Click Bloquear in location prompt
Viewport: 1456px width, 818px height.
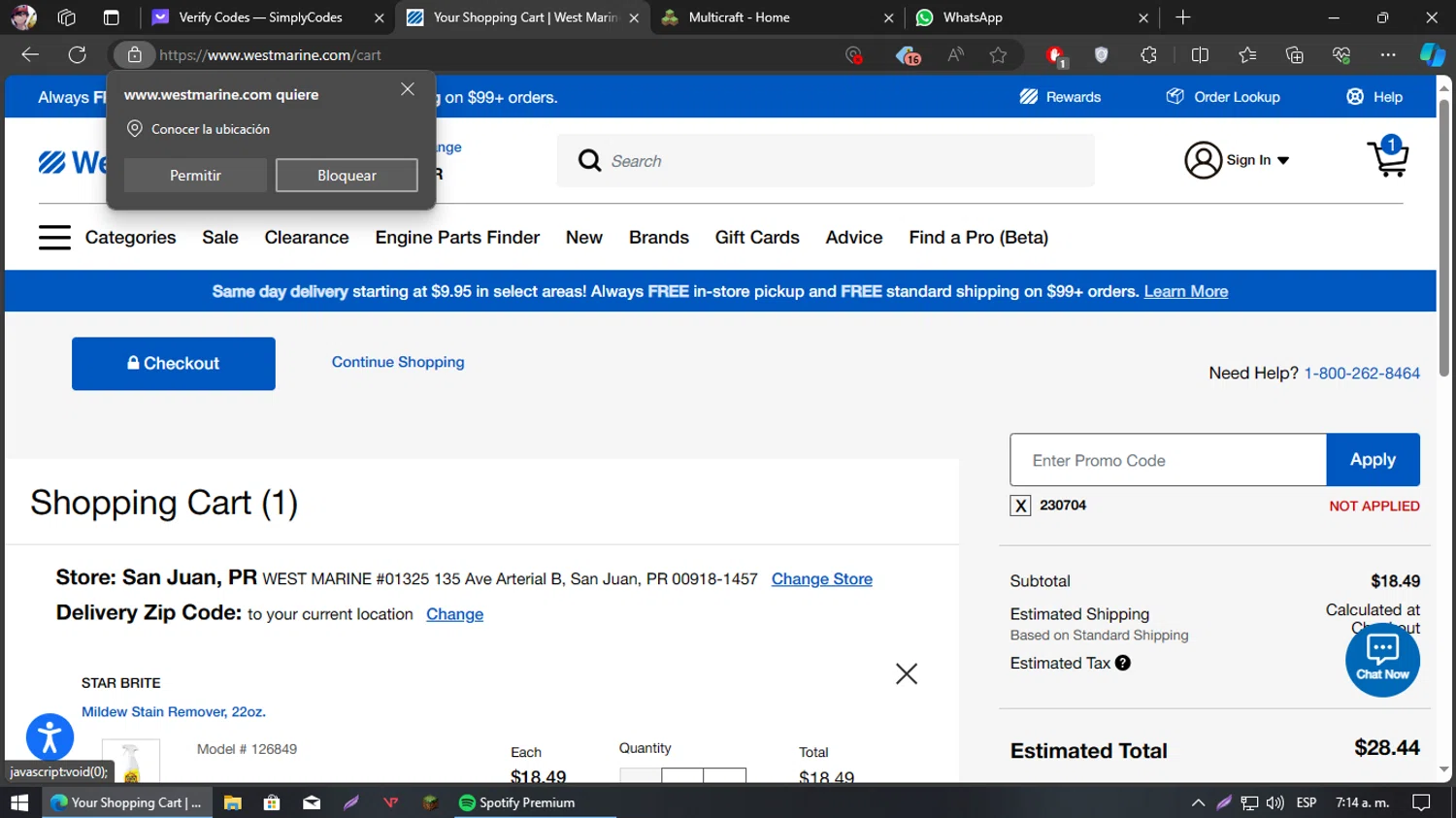(x=347, y=176)
